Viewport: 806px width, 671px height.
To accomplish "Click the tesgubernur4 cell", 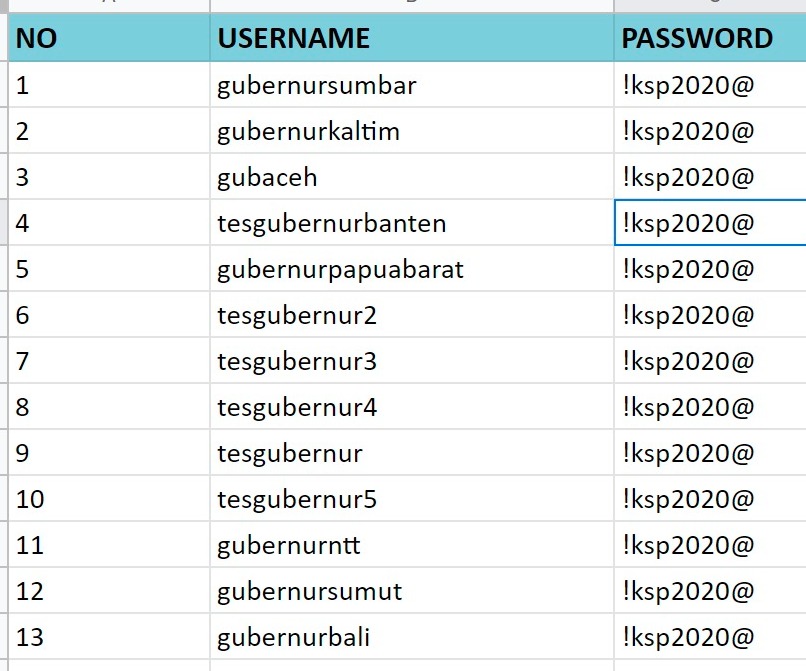I will 412,407.
